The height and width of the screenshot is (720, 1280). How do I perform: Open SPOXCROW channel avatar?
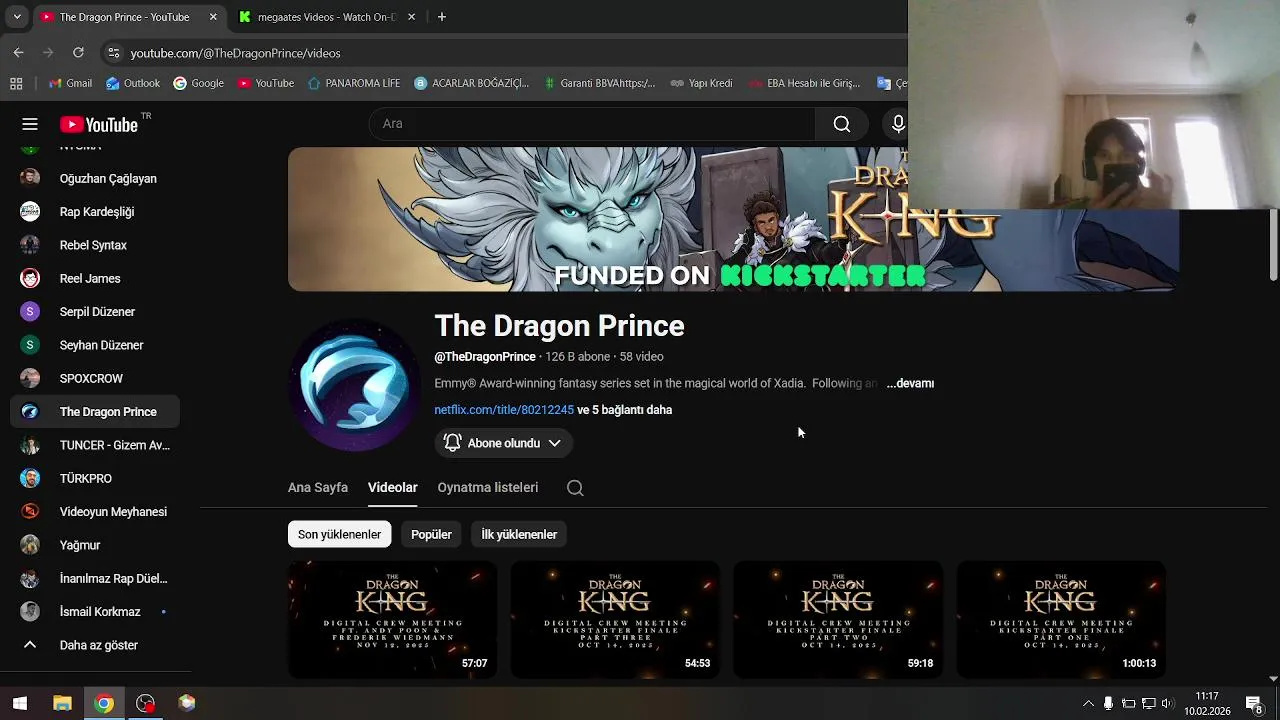click(30, 378)
